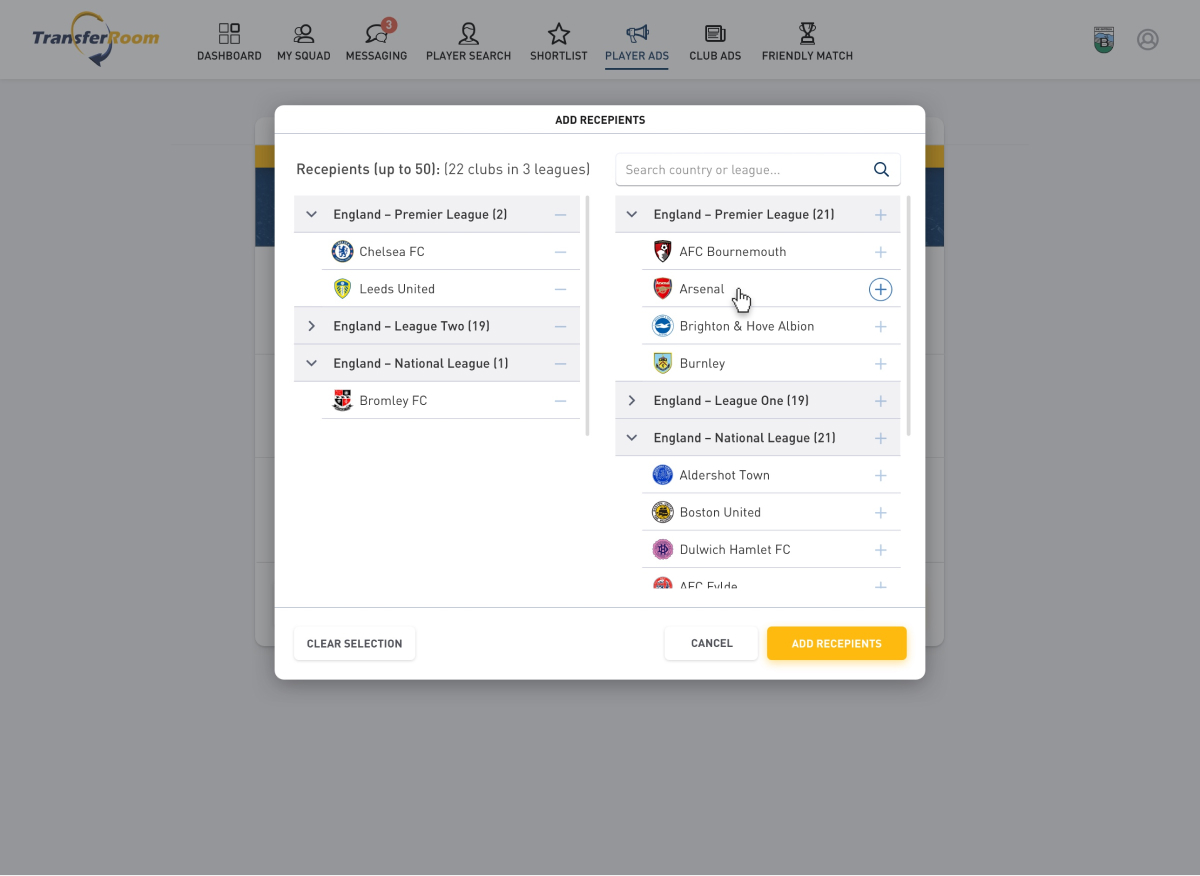Click the selected recipients list scrollbar

(587, 316)
